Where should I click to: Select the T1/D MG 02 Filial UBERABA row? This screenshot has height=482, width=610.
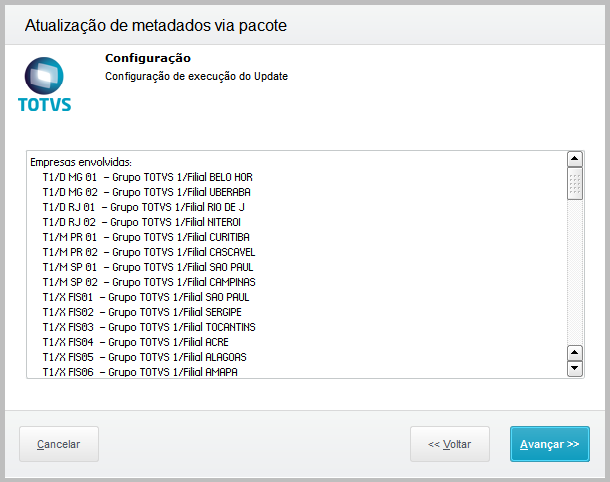click(x=146, y=192)
